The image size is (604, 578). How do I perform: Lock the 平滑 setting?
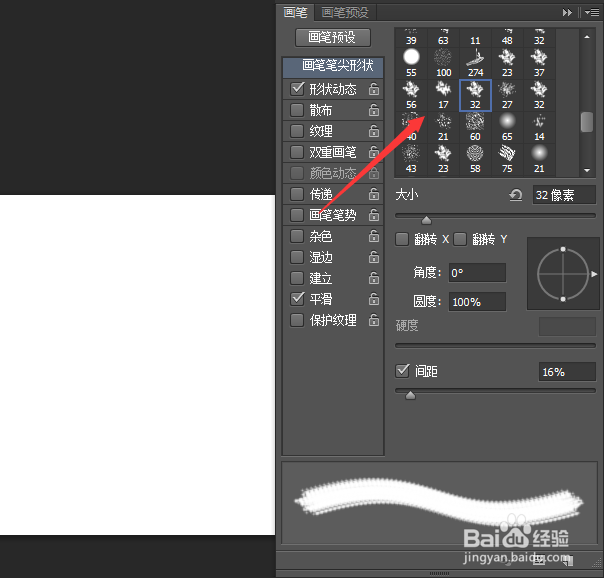coord(373,299)
